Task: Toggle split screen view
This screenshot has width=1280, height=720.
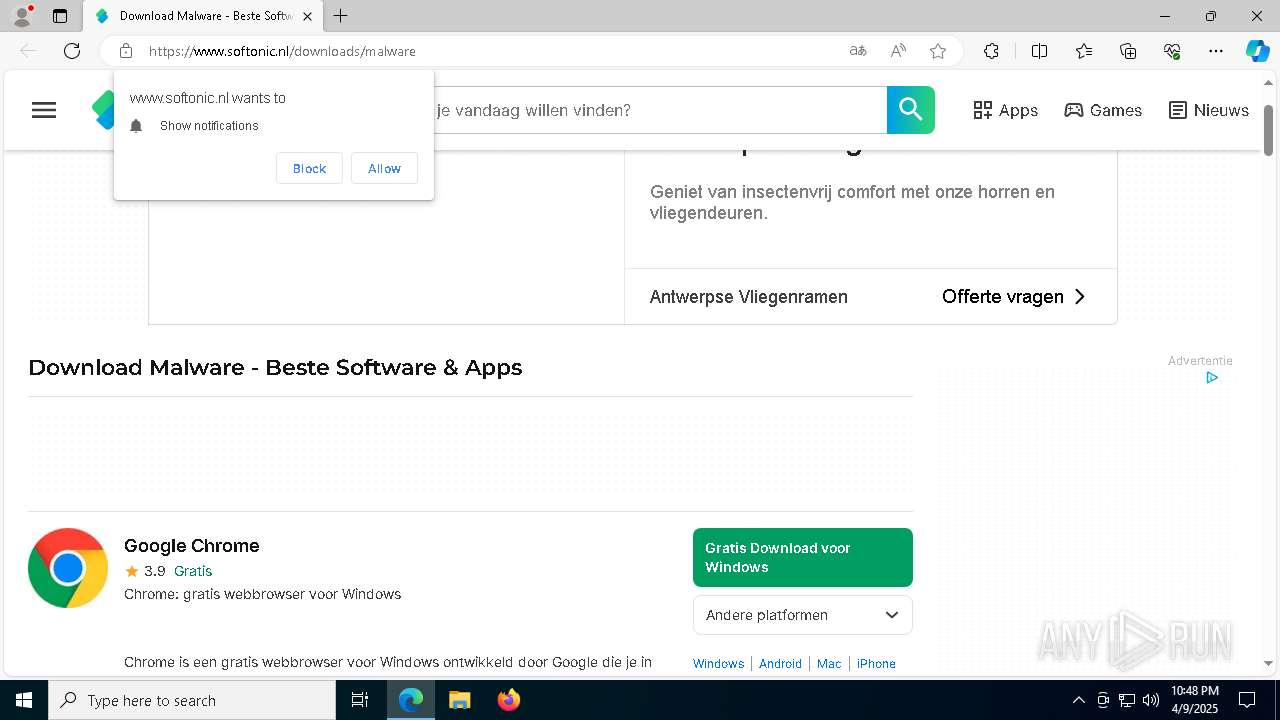Action: [x=1039, y=51]
